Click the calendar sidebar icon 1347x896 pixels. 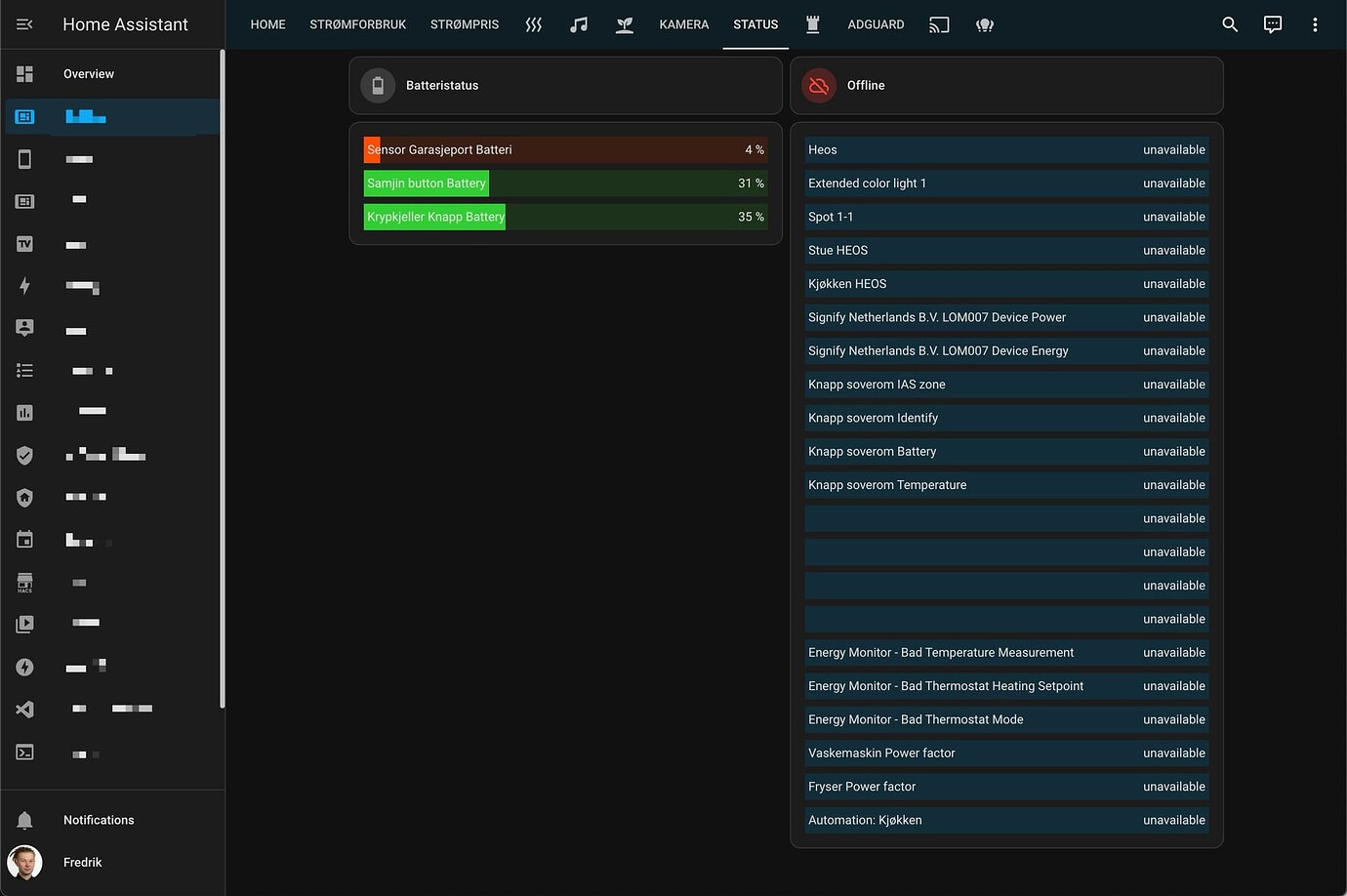[24, 538]
